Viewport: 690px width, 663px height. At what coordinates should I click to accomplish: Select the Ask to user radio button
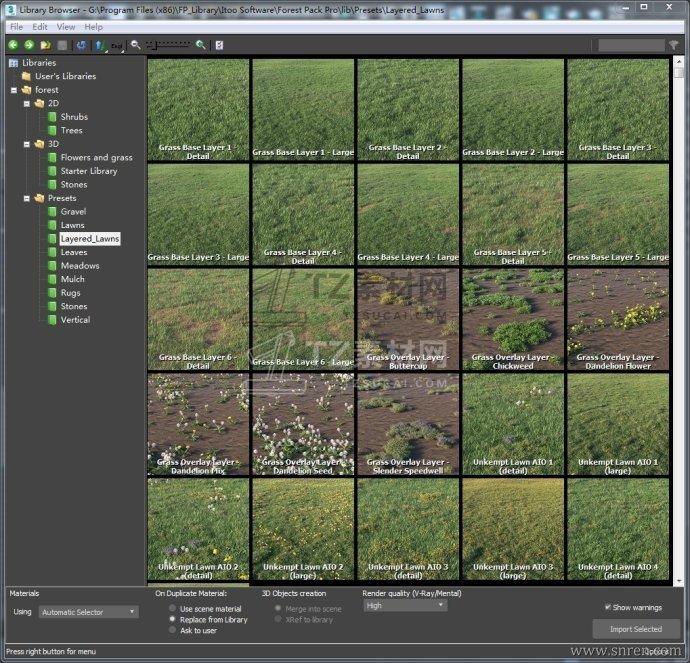click(x=172, y=630)
